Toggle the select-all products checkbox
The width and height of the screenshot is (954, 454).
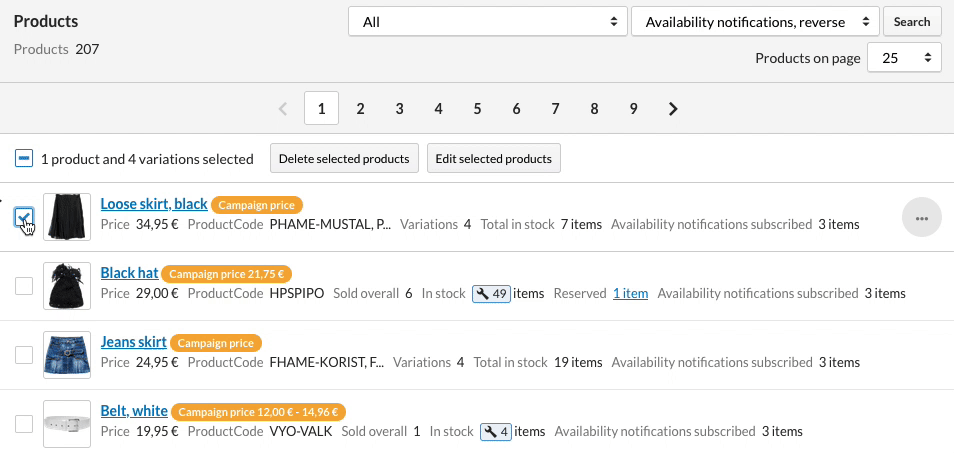pyautogui.click(x=23, y=159)
